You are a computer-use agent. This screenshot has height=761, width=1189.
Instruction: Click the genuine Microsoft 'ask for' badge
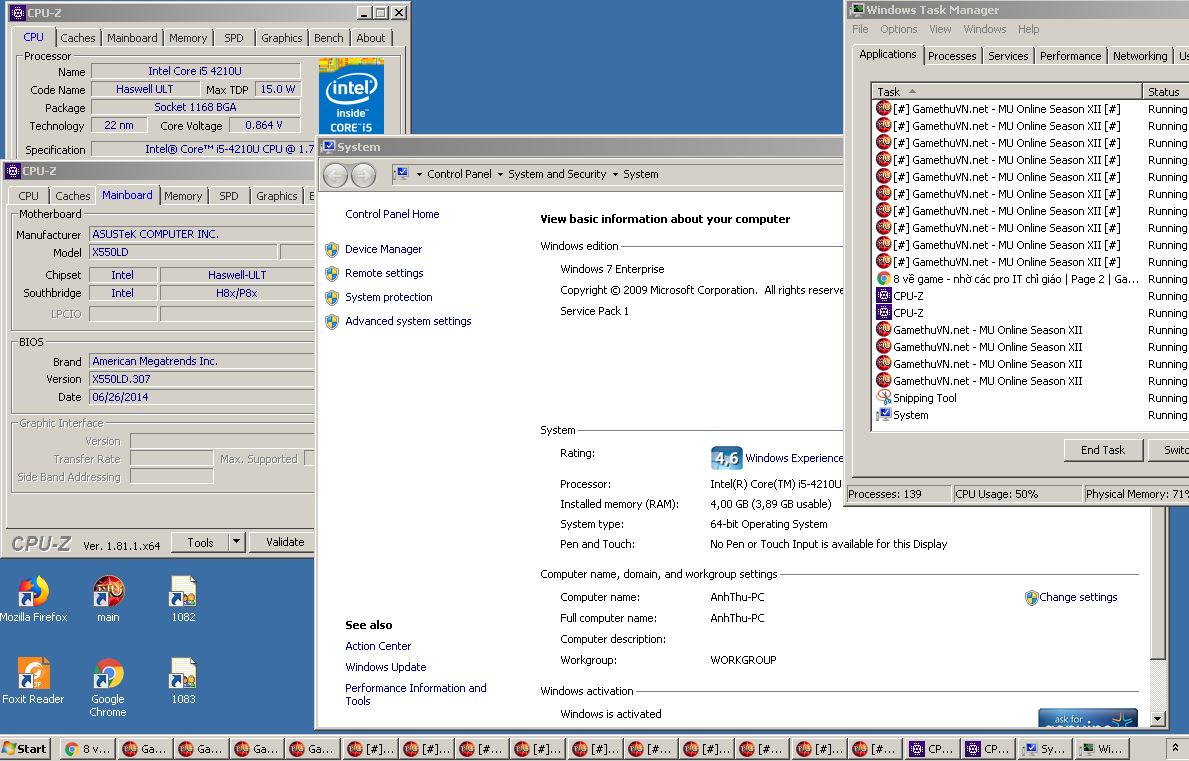pyautogui.click(x=1087, y=718)
